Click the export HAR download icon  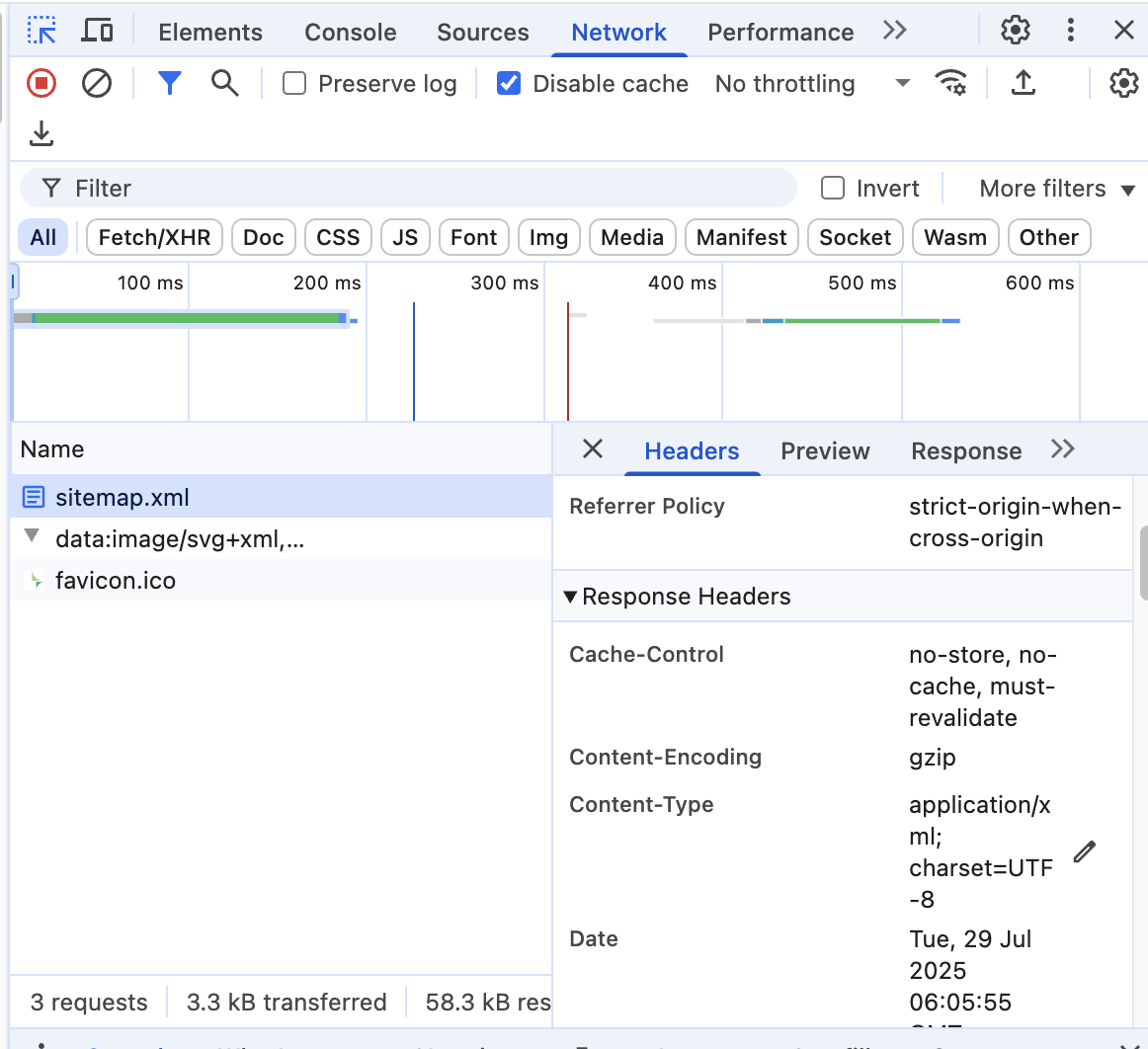pos(41,134)
